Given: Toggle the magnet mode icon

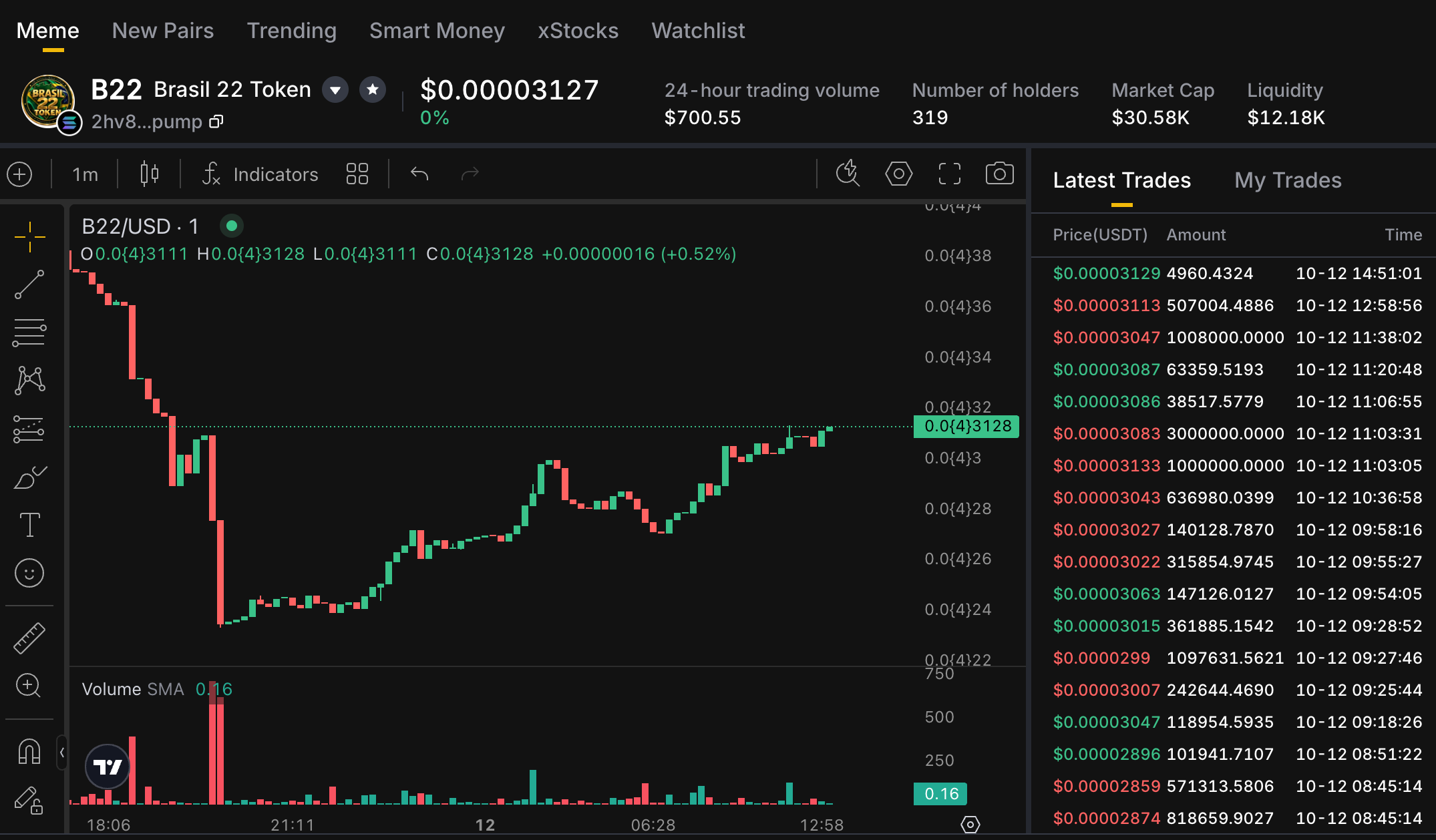Looking at the screenshot, I should (x=29, y=751).
